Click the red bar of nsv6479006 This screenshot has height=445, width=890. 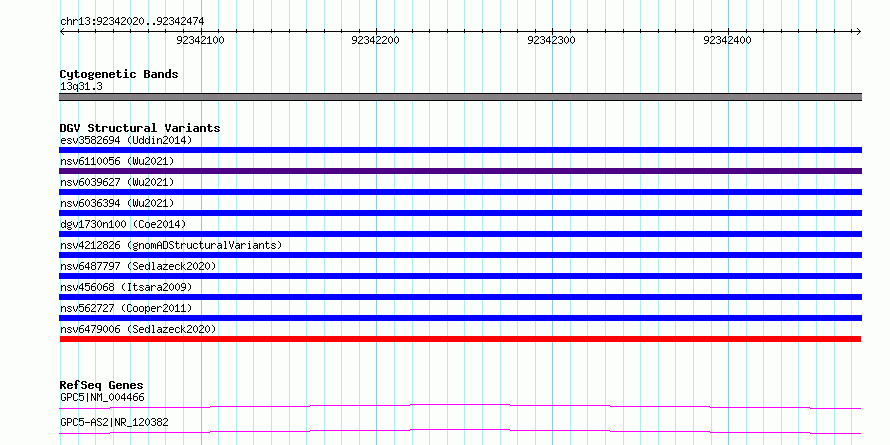(x=460, y=339)
